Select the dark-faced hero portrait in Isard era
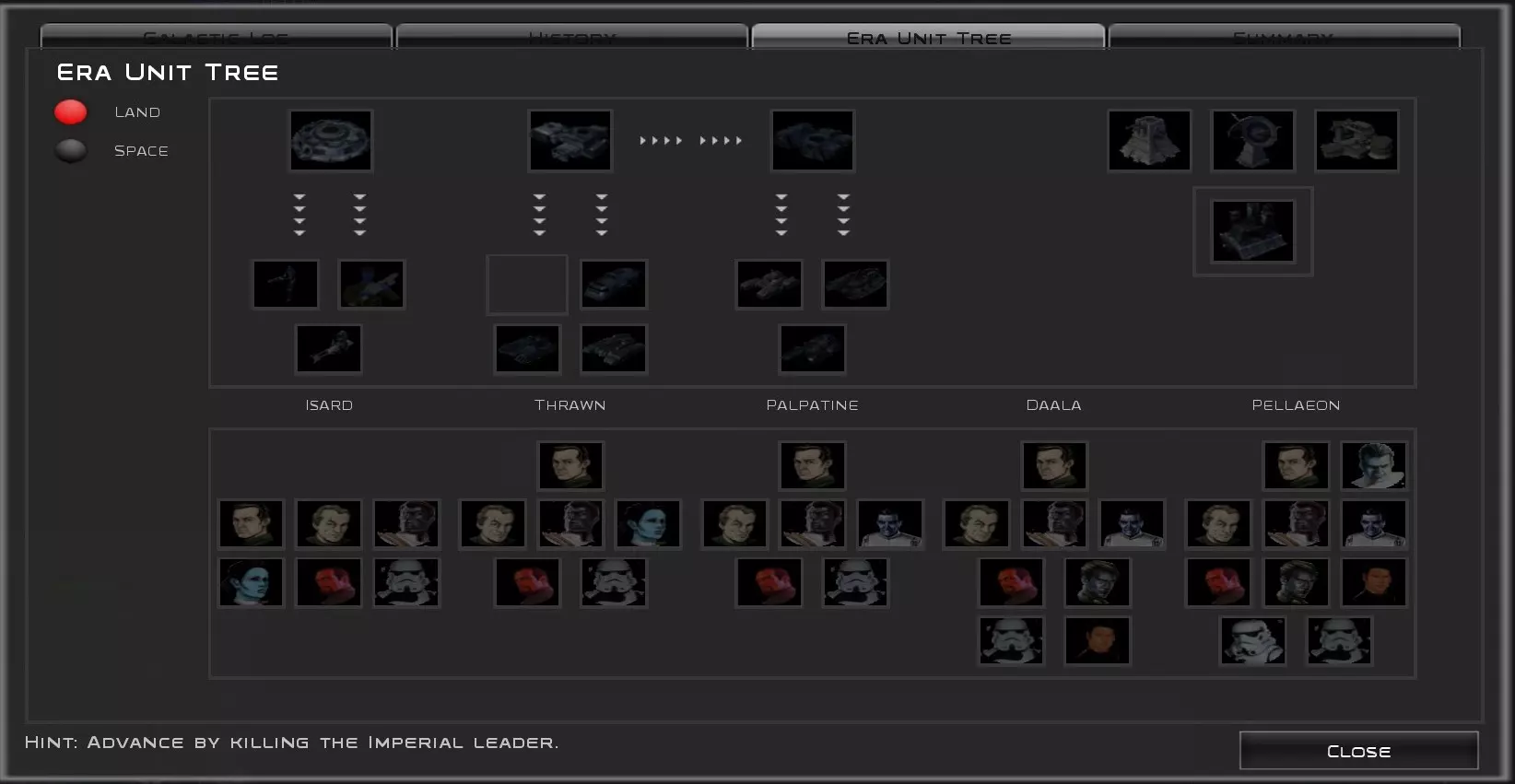Image resolution: width=1515 pixels, height=784 pixels. 406,524
